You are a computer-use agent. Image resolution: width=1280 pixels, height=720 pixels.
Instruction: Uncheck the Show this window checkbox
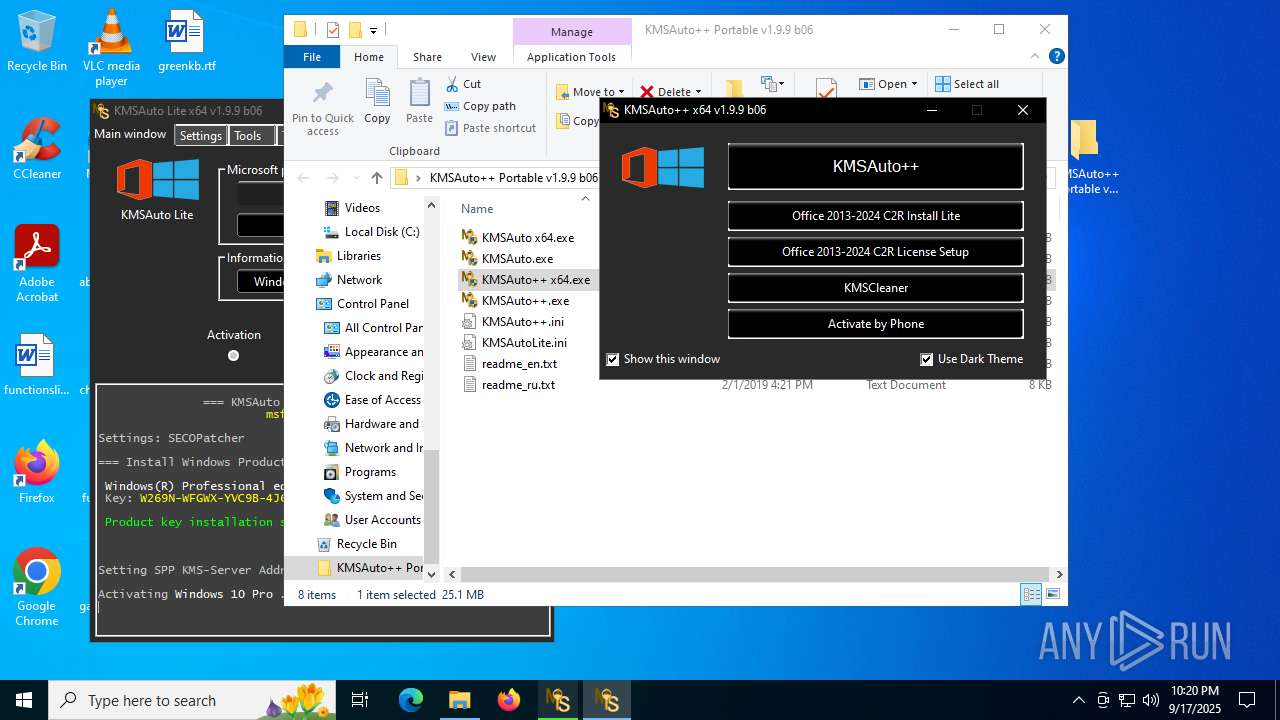(613, 359)
